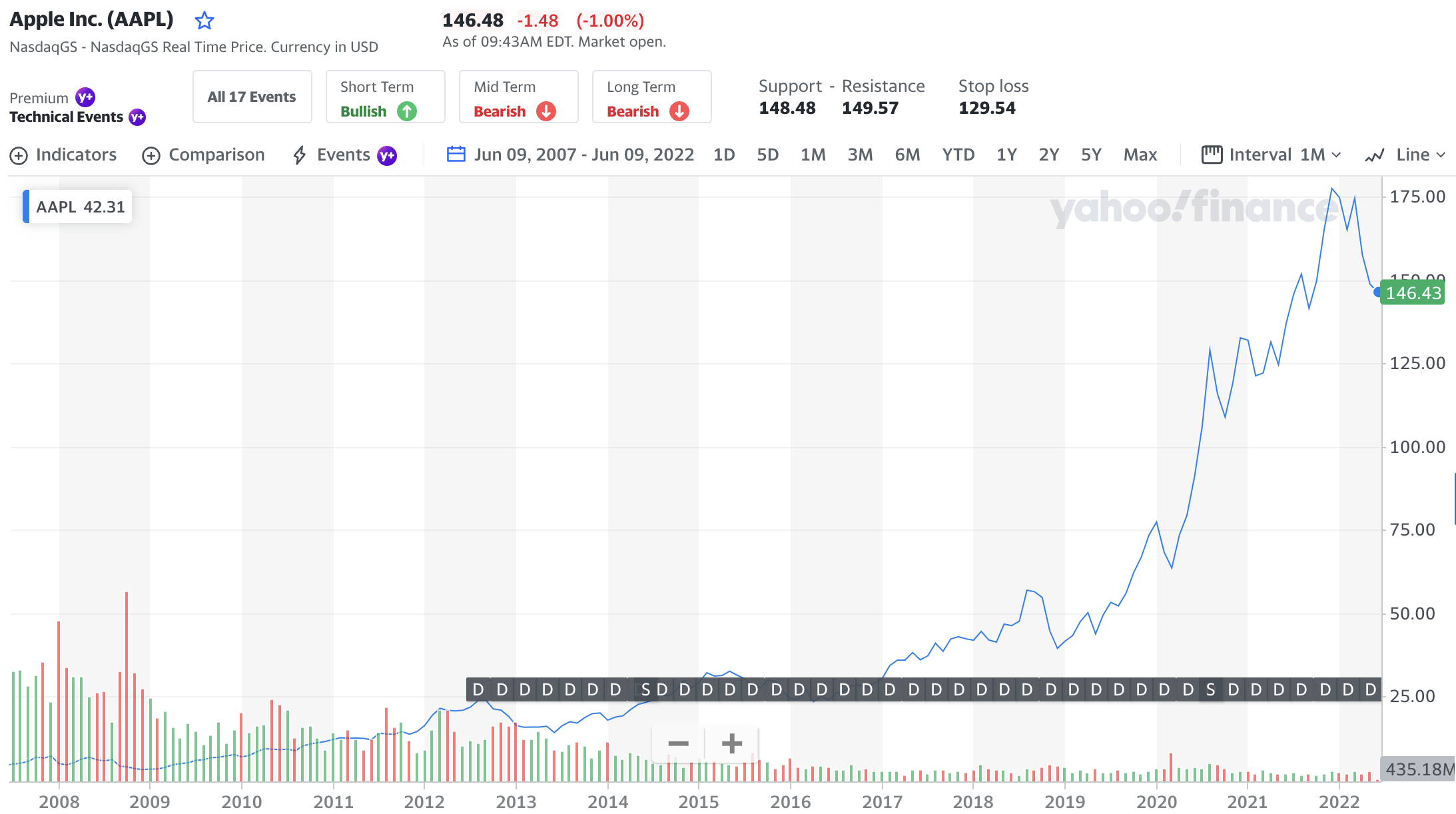Open the Events menu
This screenshot has height=814, width=1456.
tap(345, 155)
